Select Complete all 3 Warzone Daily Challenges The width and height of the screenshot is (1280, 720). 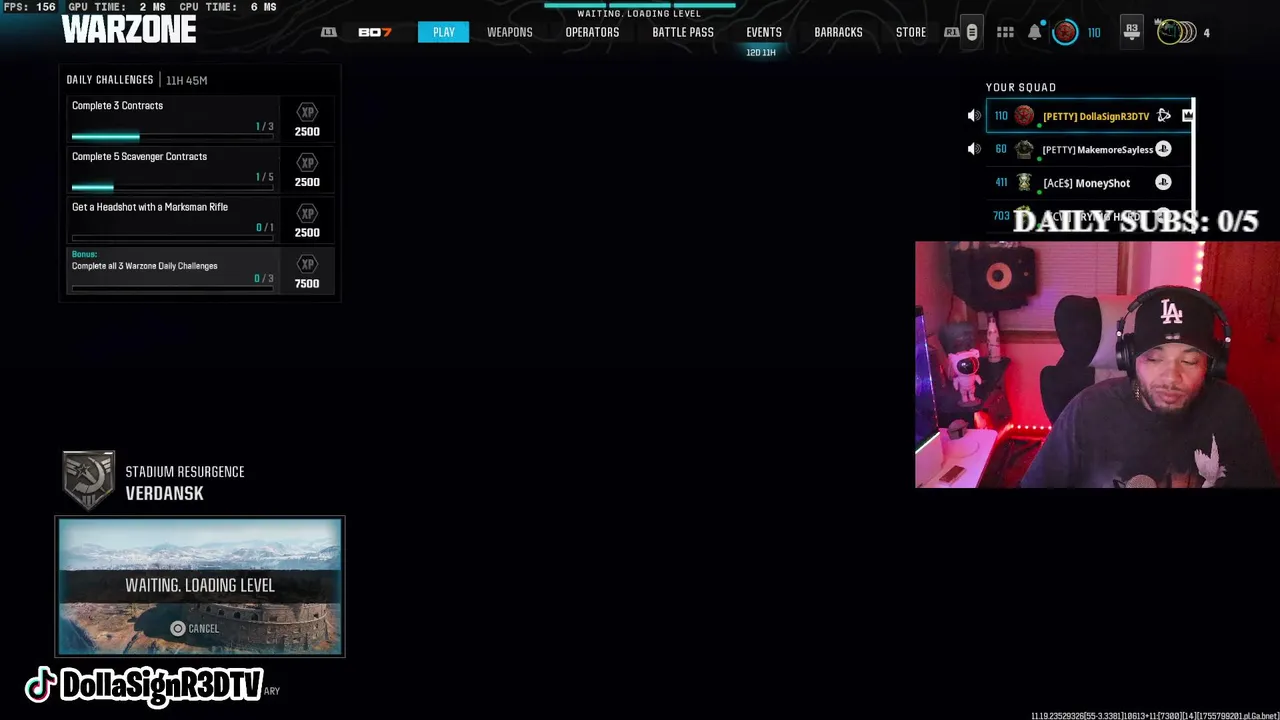pyautogui.click(x=200, y=271)
